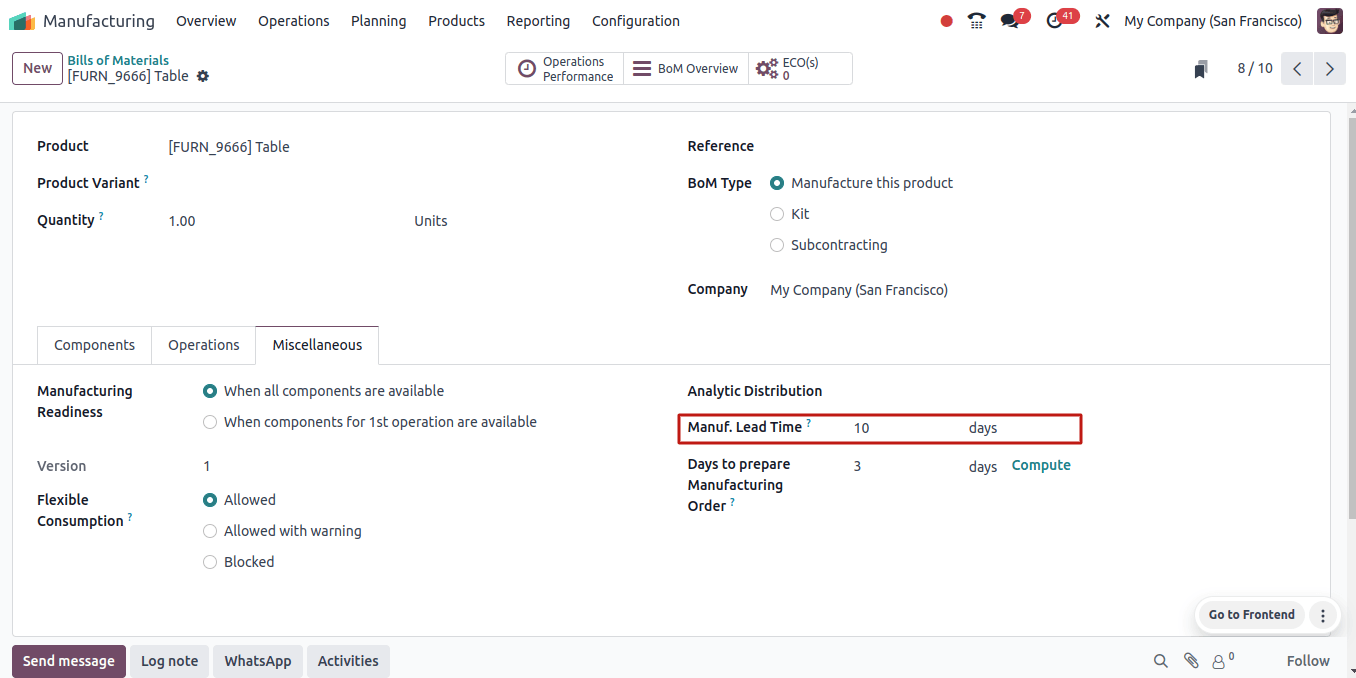This screenshot has height=678, width=1356.
Task: Open the gear actions menu beside Table
Action: click(203, 76)
